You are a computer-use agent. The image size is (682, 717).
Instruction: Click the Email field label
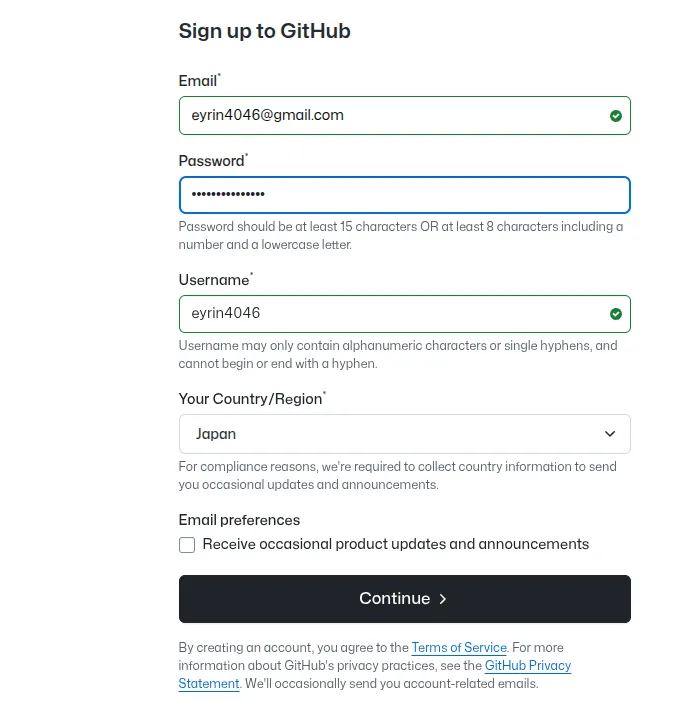click(x=197, y=81)
